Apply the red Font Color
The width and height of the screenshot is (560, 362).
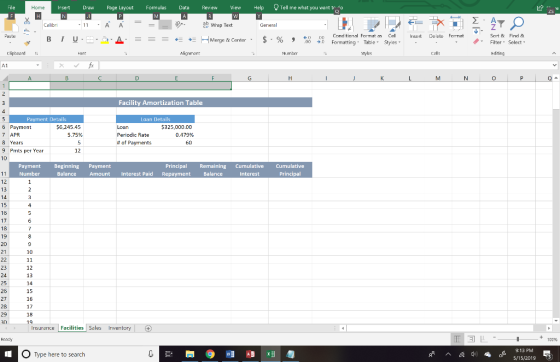click(x=119, y=40)
